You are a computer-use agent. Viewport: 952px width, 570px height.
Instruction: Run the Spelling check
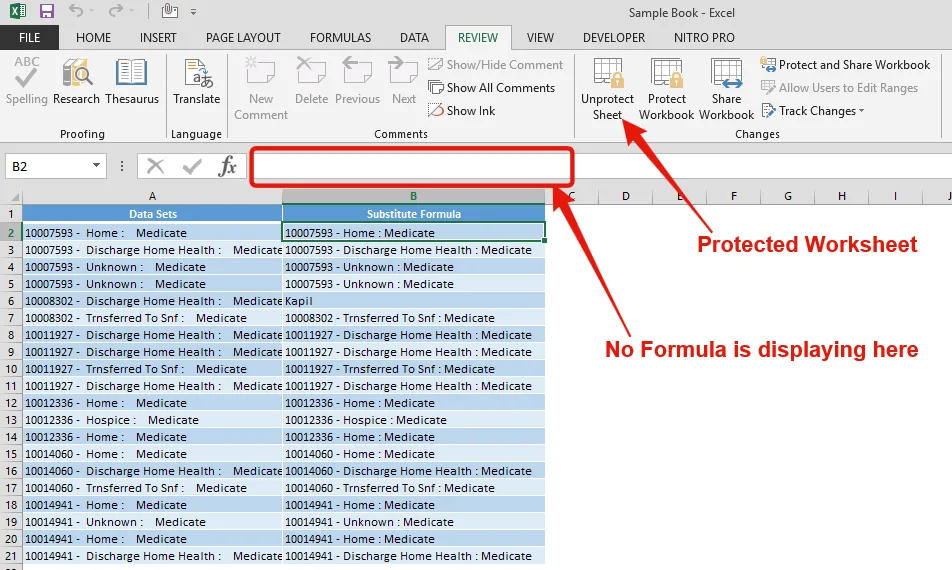tap(26, 80)
